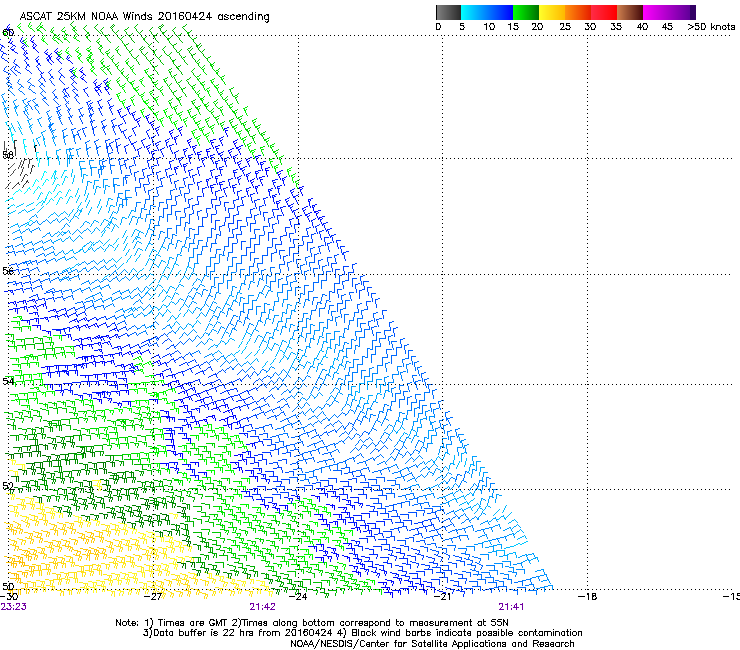Click the '>50 knots' legend label

[711, 27]
